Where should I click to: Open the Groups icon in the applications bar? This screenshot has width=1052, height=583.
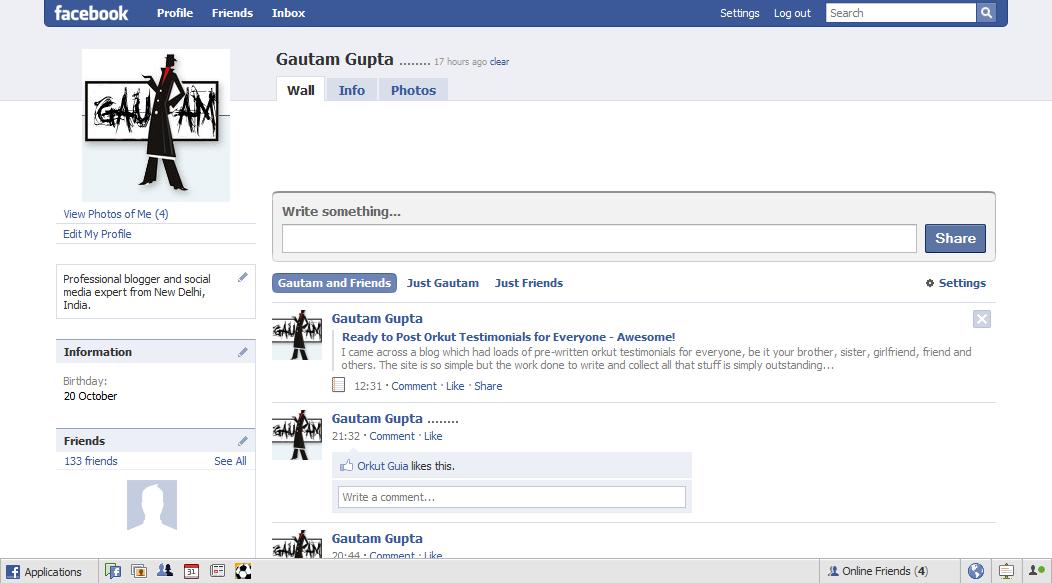point(166,571)
